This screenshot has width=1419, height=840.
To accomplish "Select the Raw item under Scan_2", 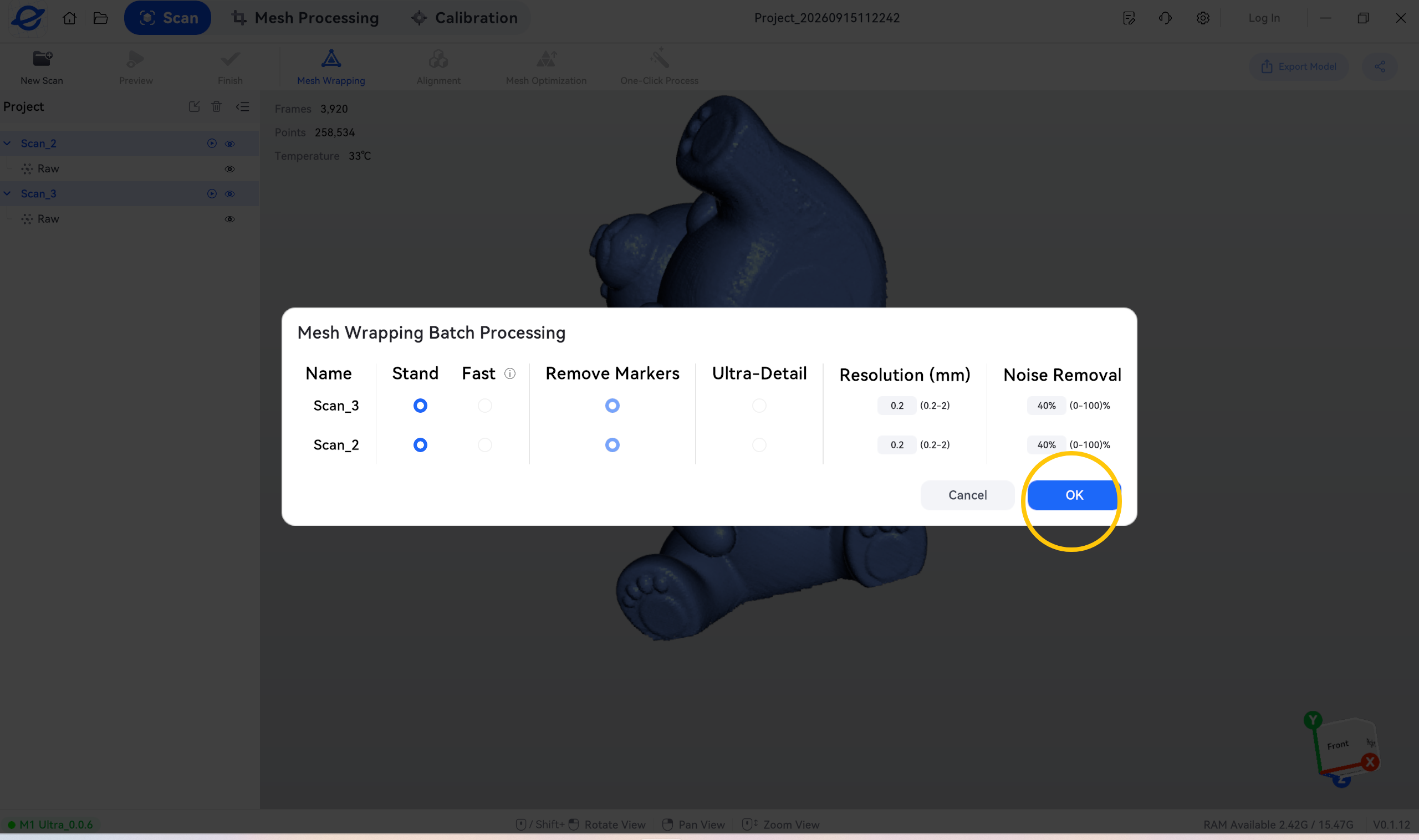I will click(130, 168).
